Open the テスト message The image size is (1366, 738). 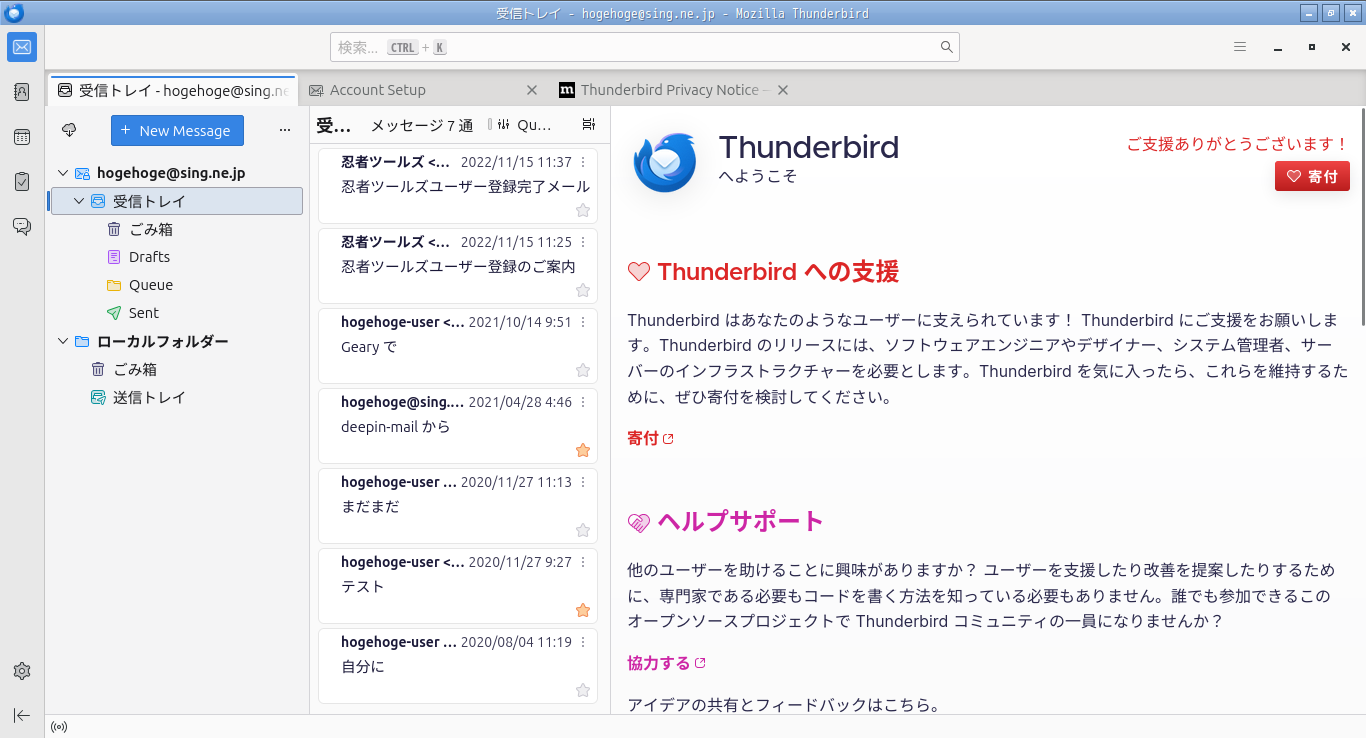458,585
